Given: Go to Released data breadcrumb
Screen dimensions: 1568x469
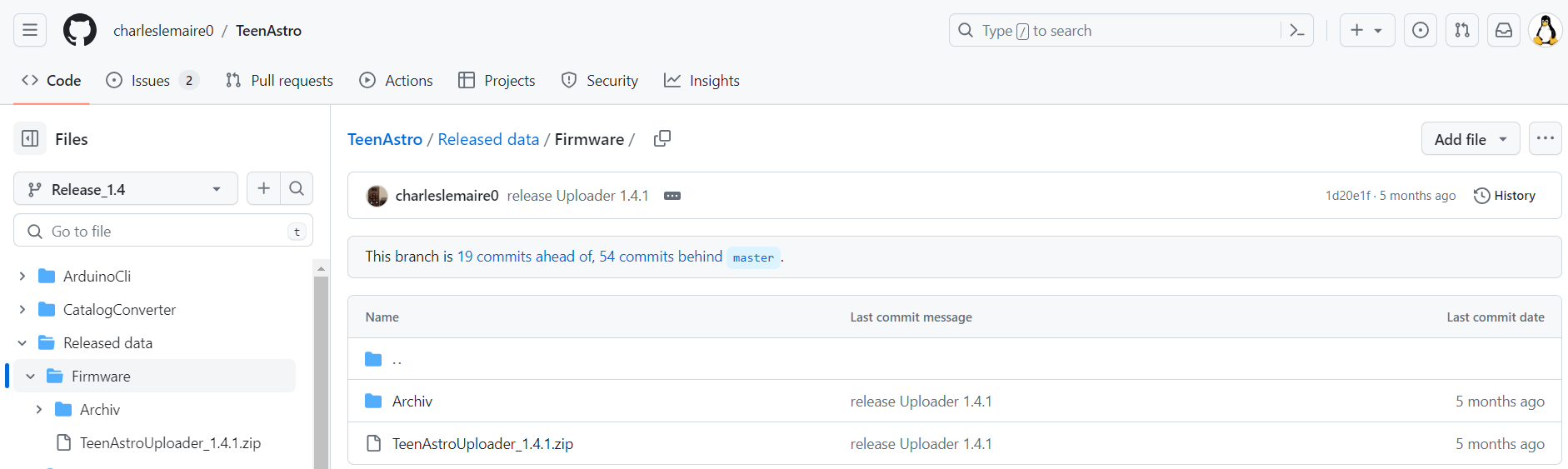Looking at the screenshot, I should [x=488, y=139].
